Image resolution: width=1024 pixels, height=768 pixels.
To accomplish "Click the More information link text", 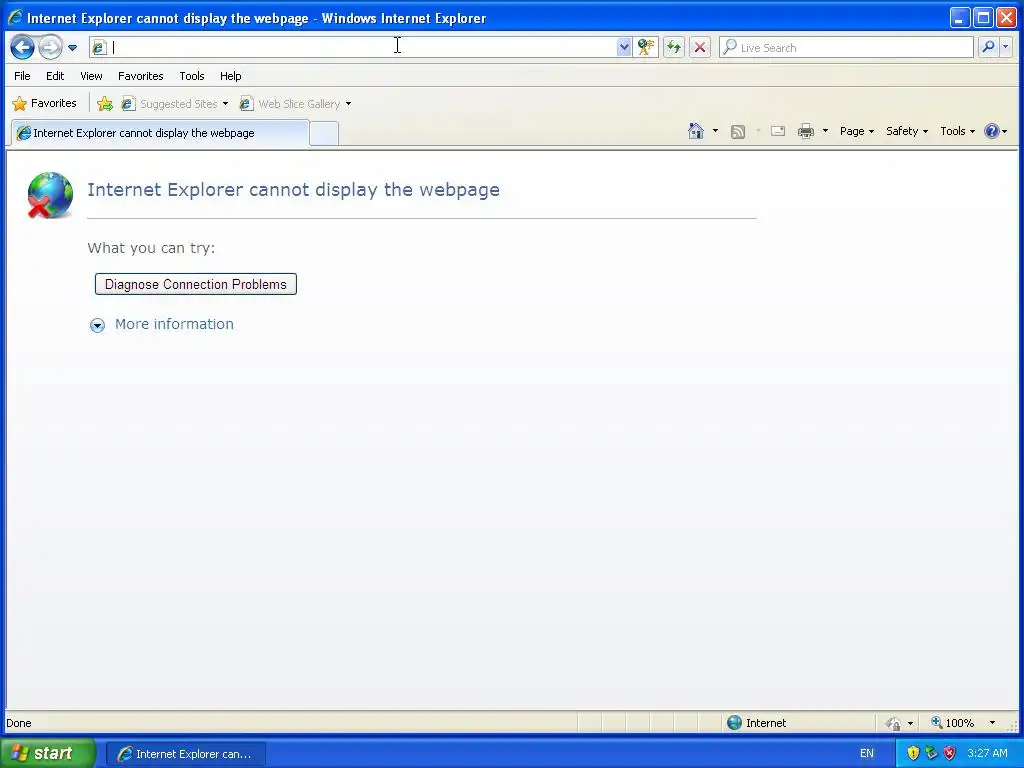I will click(x=174, y=324).
